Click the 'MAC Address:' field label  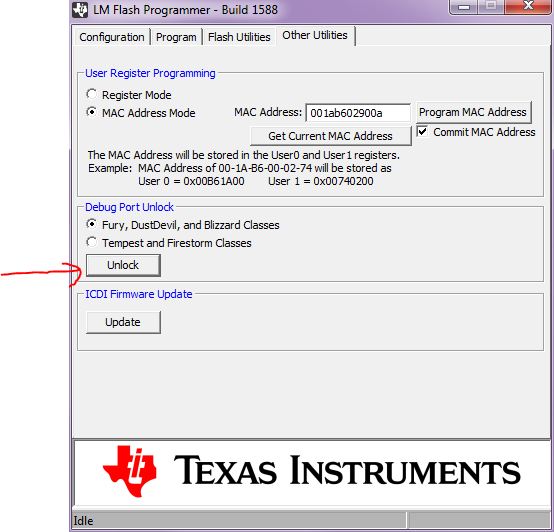click(x=268, y=112)
